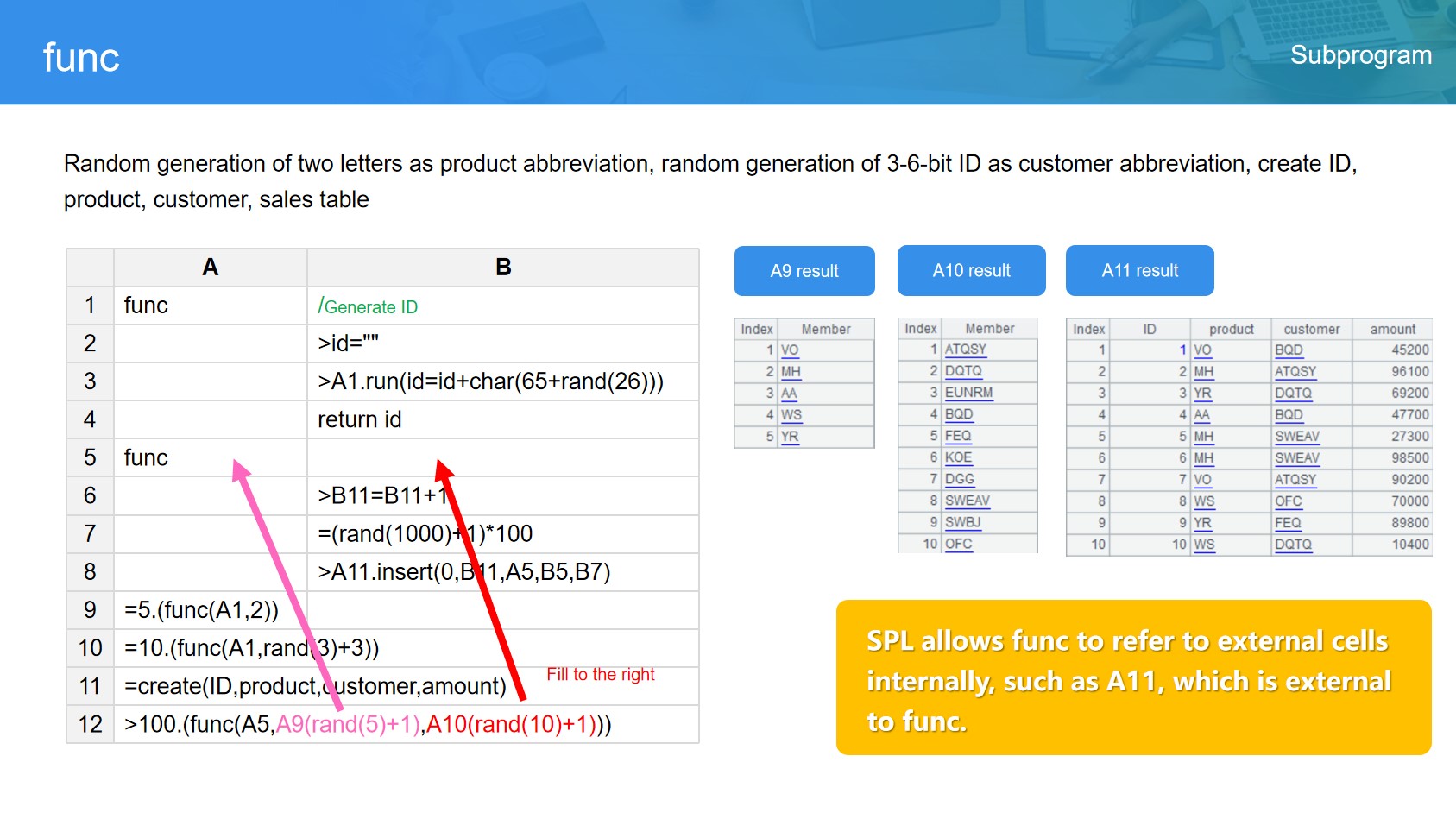Image resolution: width=1456 pixels, height=819 pixels.
Task: Click cell with =(rand(1000)+1)*100
Action: (x=503, y=533)
